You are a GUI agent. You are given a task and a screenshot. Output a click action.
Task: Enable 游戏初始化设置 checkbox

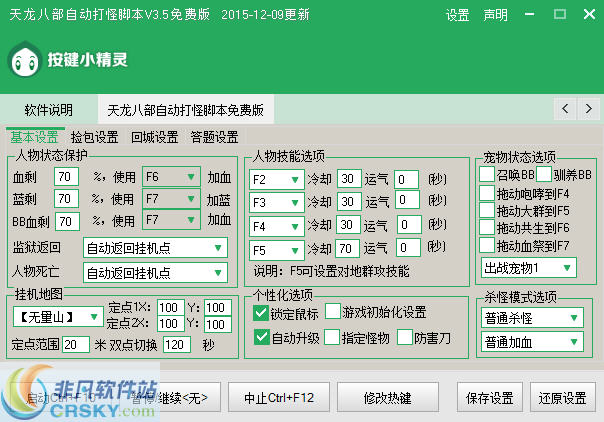coord(333,311)
